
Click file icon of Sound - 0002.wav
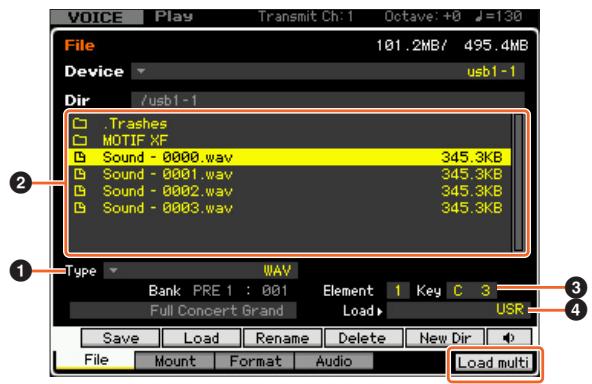tap(80, 191)
